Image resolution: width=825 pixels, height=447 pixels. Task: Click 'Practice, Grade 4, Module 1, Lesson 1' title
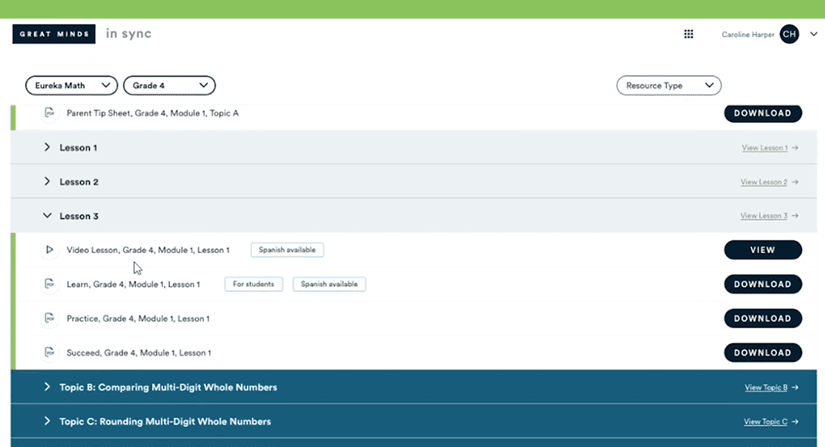pos(138,318)
